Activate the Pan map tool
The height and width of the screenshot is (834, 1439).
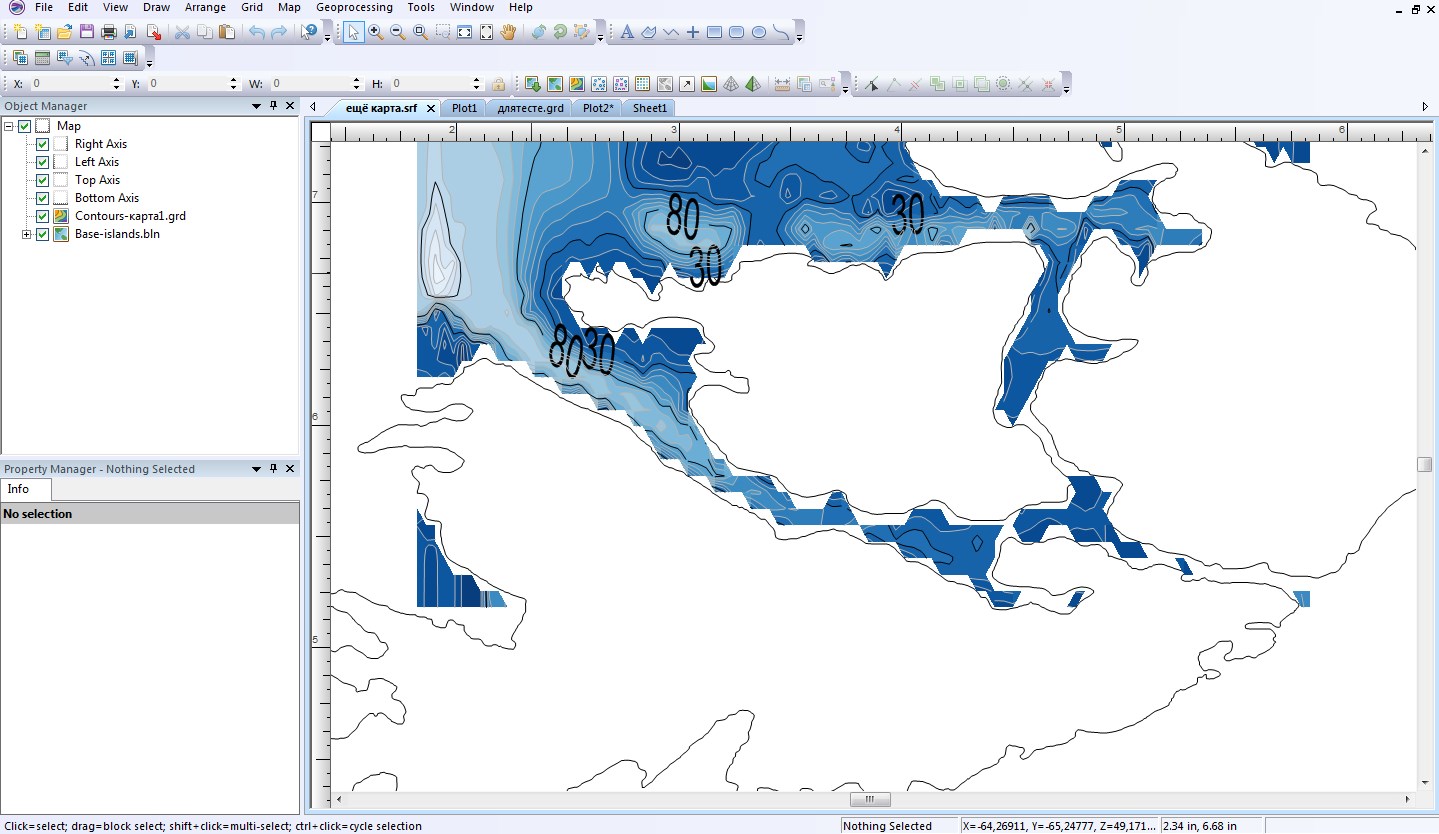[x=508, y=32]
